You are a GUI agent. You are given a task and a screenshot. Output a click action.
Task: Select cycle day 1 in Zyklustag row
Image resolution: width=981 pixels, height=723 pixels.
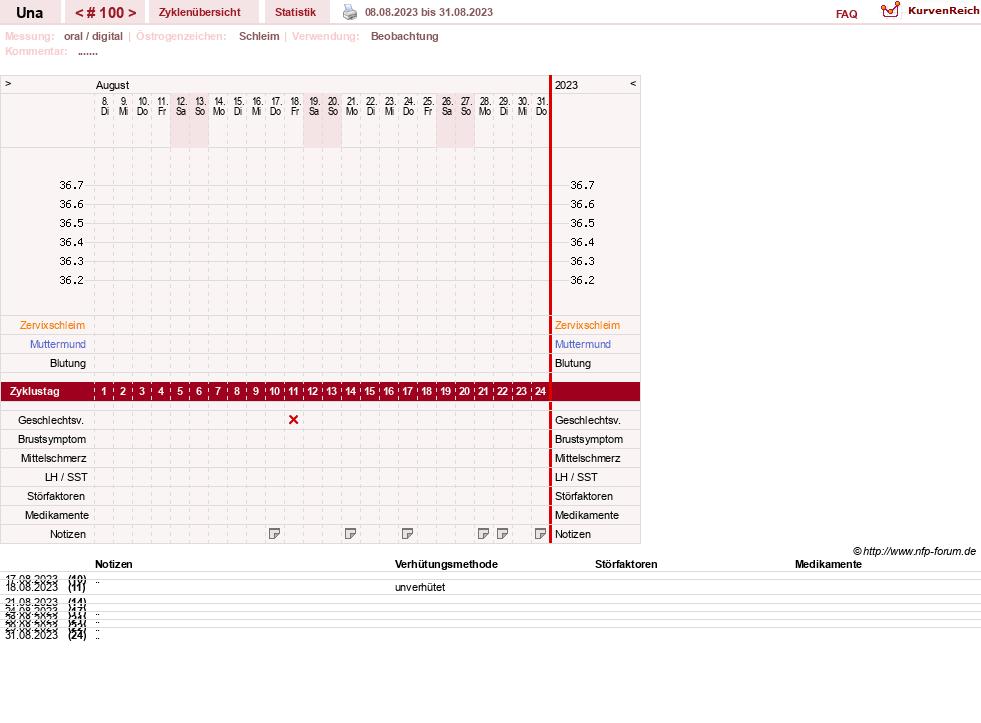tap(104, 392)
